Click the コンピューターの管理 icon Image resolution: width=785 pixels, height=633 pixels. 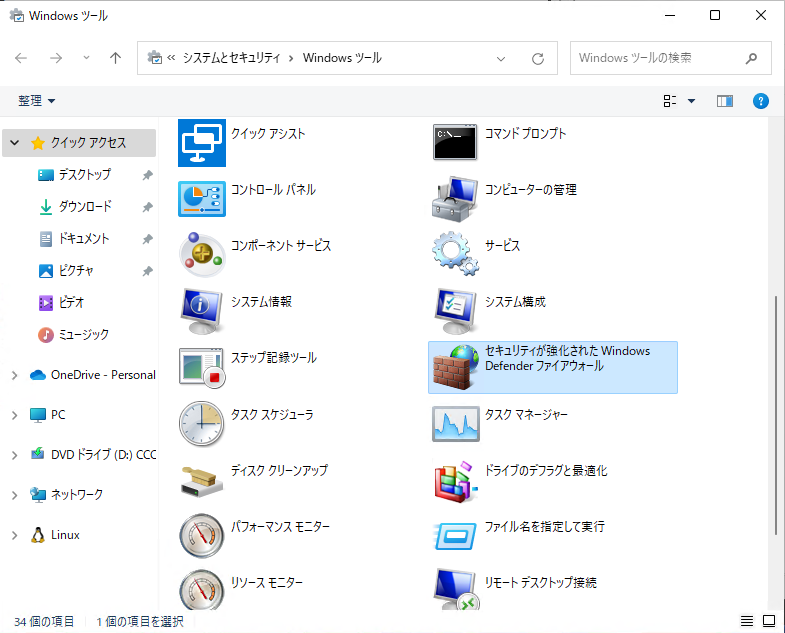pos(455,199)
